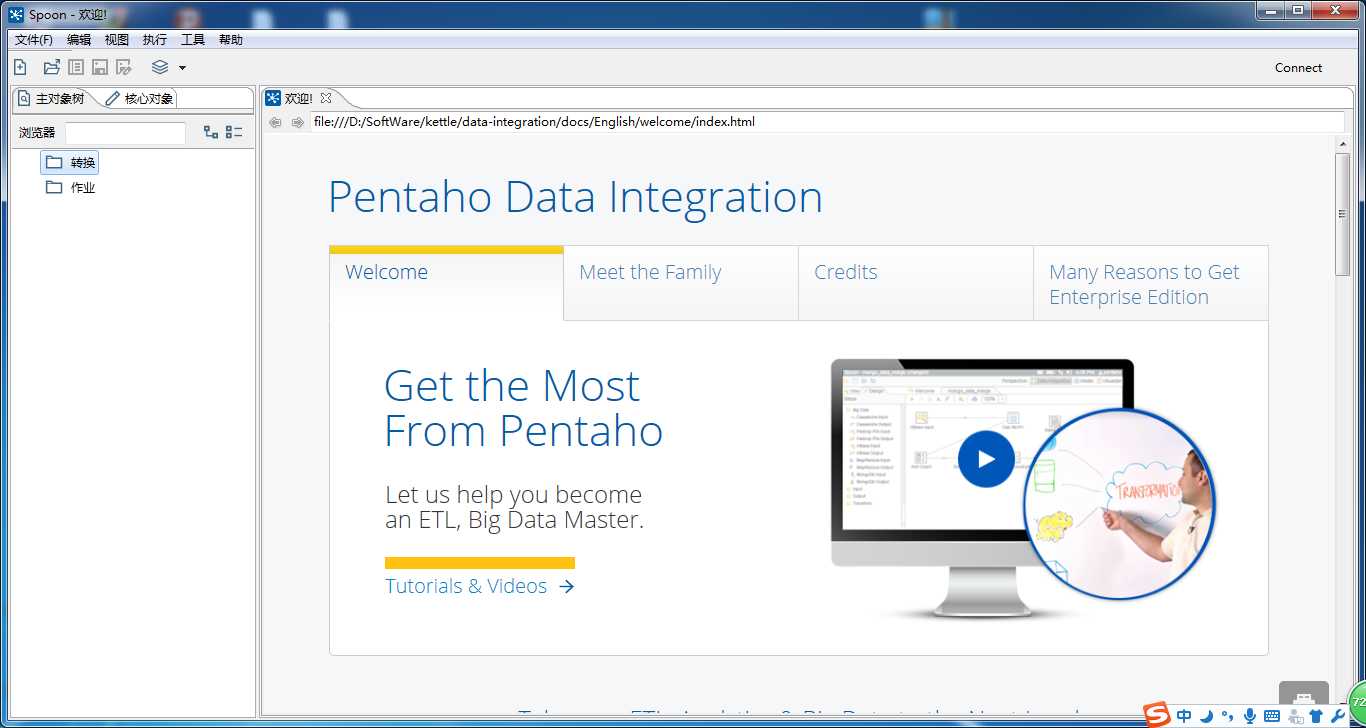Toggle the 中 Chinese input mode icon

coord(1184,715)
